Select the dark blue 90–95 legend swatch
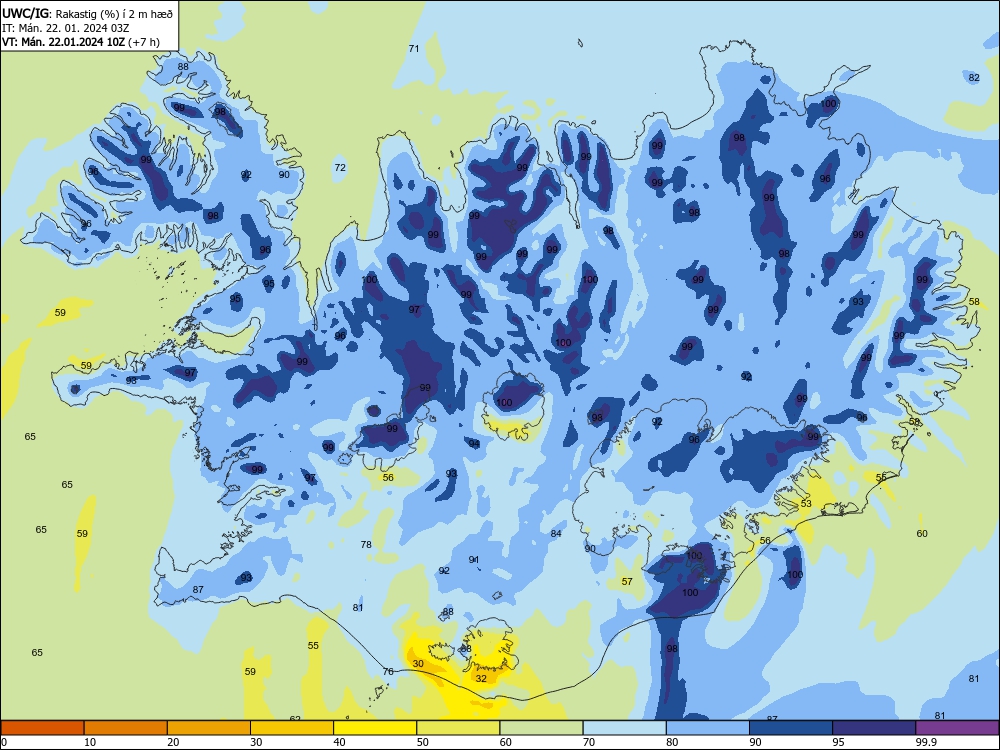1000x750 pixels. click(791, 728)
